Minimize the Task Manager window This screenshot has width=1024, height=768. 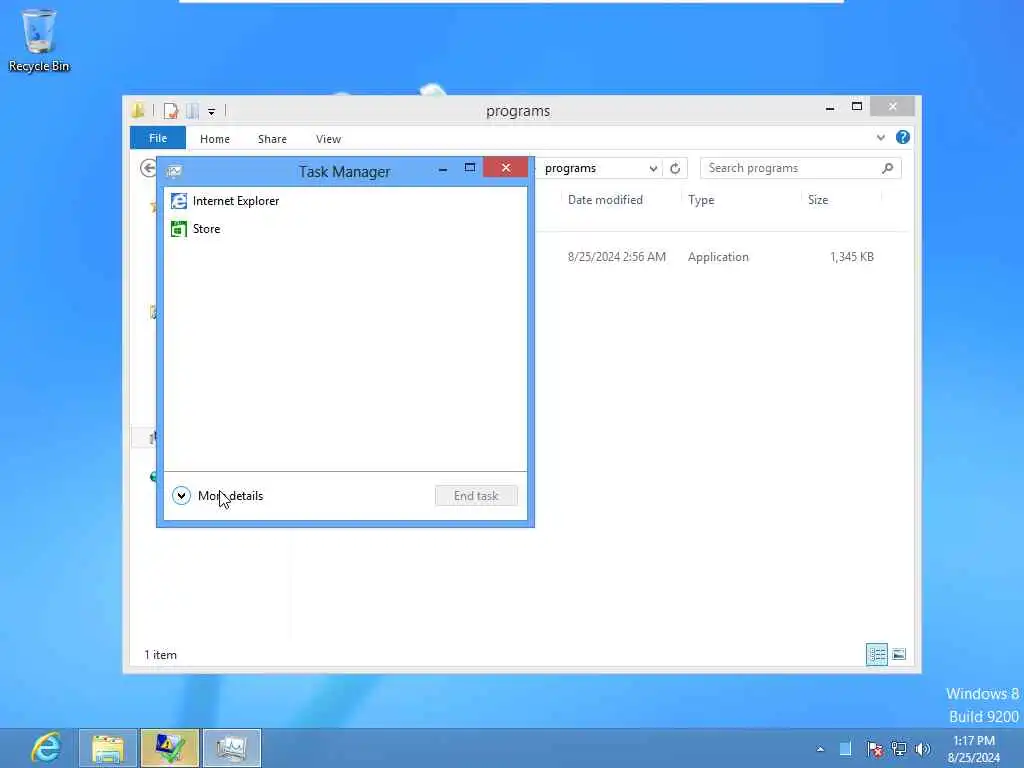pos(443,169)
